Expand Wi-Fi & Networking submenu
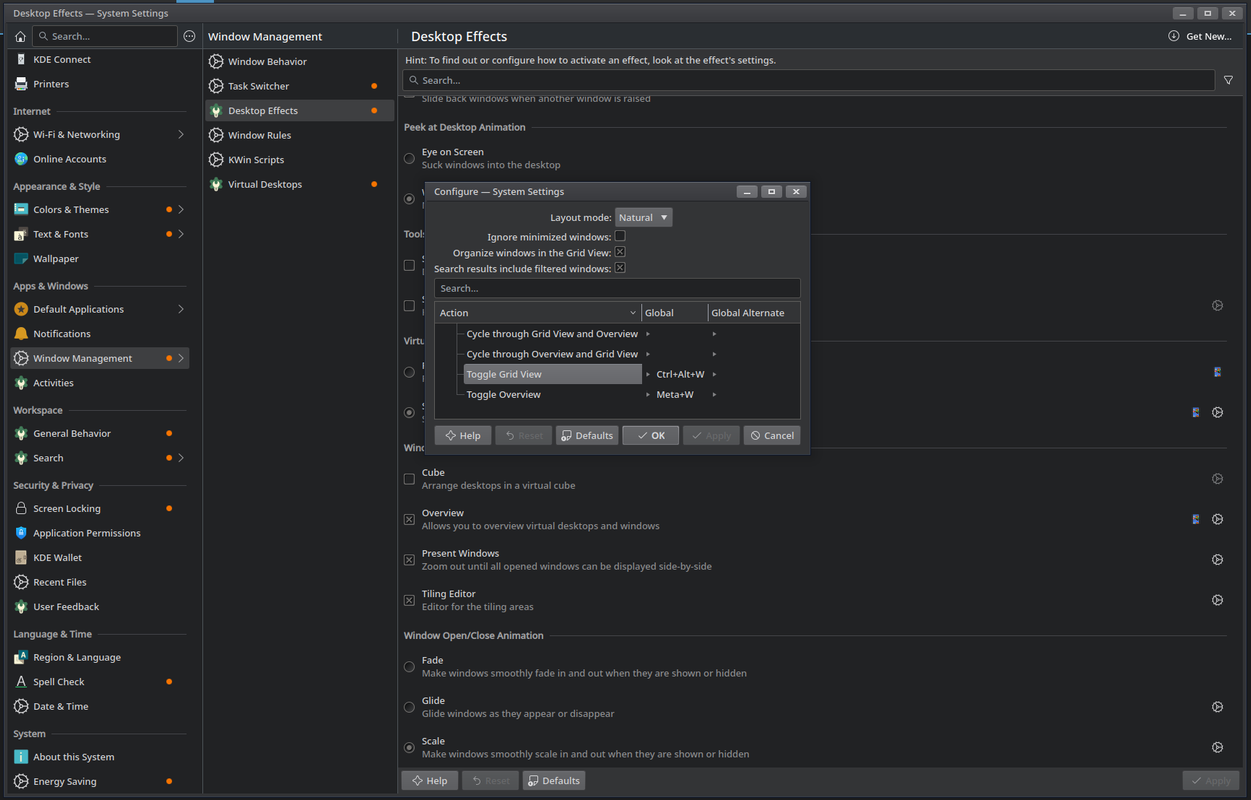This screenshot has height=800, width=1251. pos(181,134)
